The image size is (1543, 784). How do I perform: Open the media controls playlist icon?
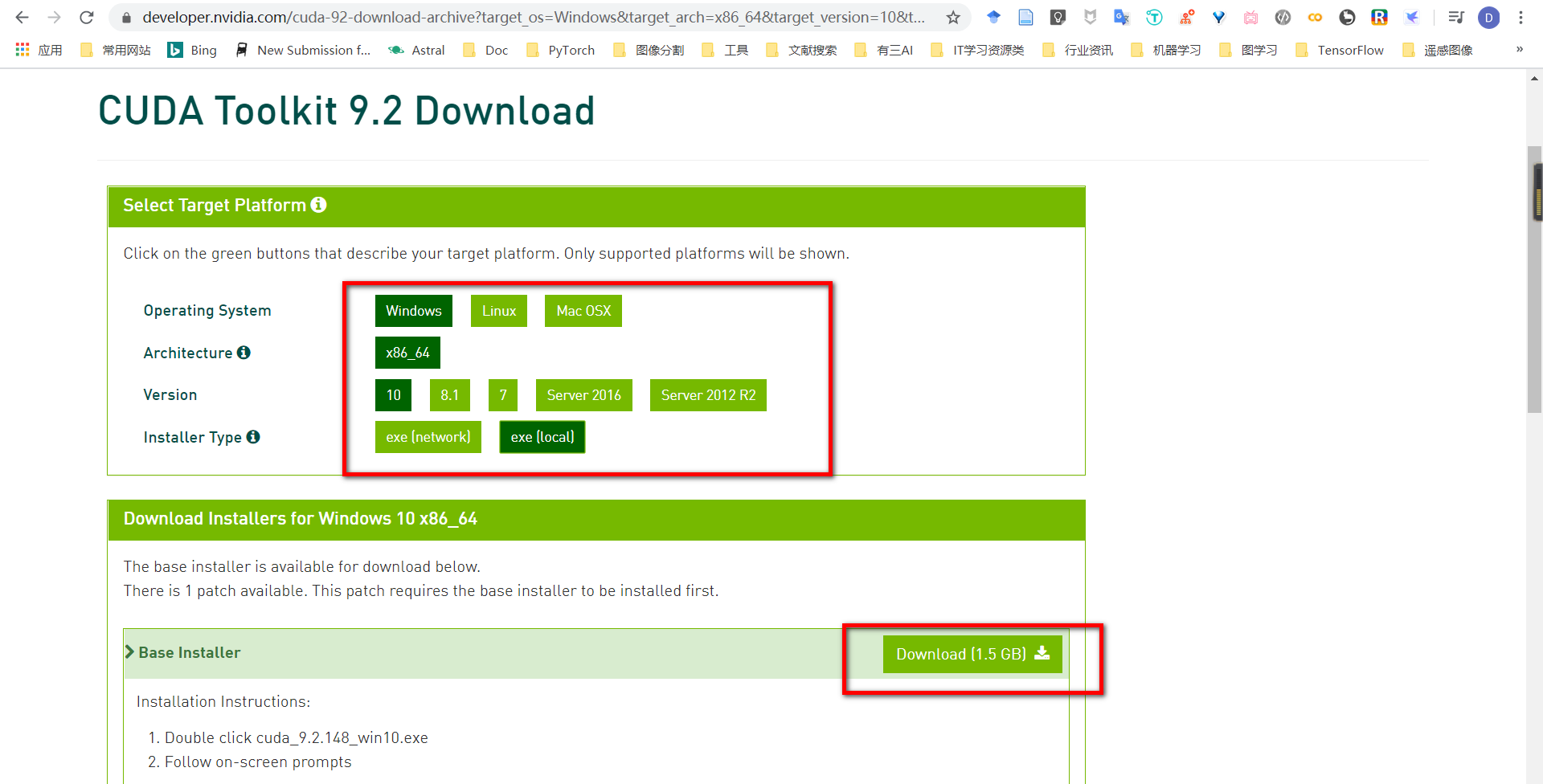(1455, 17)
